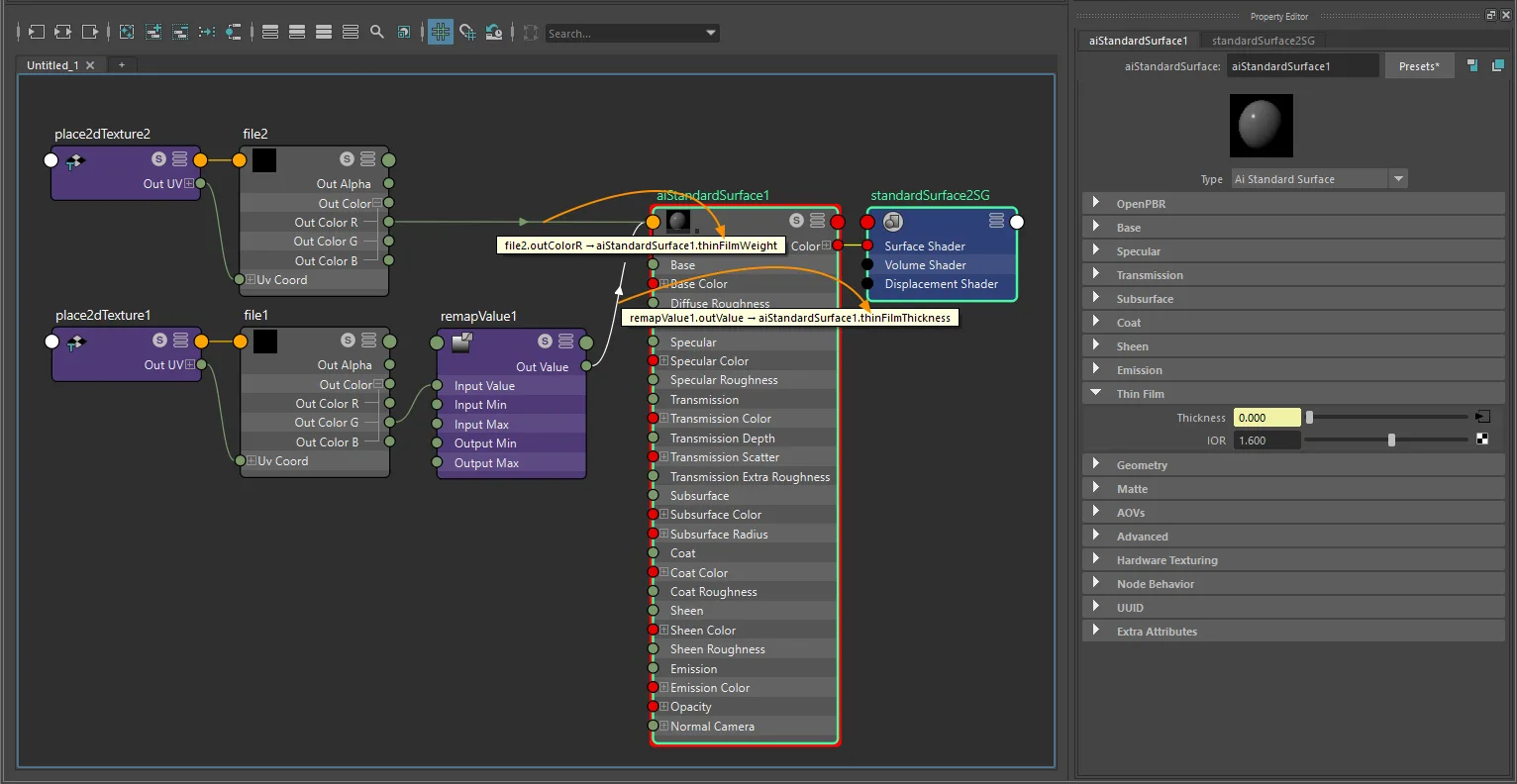Screen dimensions: 1517x784
Task: Click the Thin Film IOR slider handle
Action: [1391, 441]
